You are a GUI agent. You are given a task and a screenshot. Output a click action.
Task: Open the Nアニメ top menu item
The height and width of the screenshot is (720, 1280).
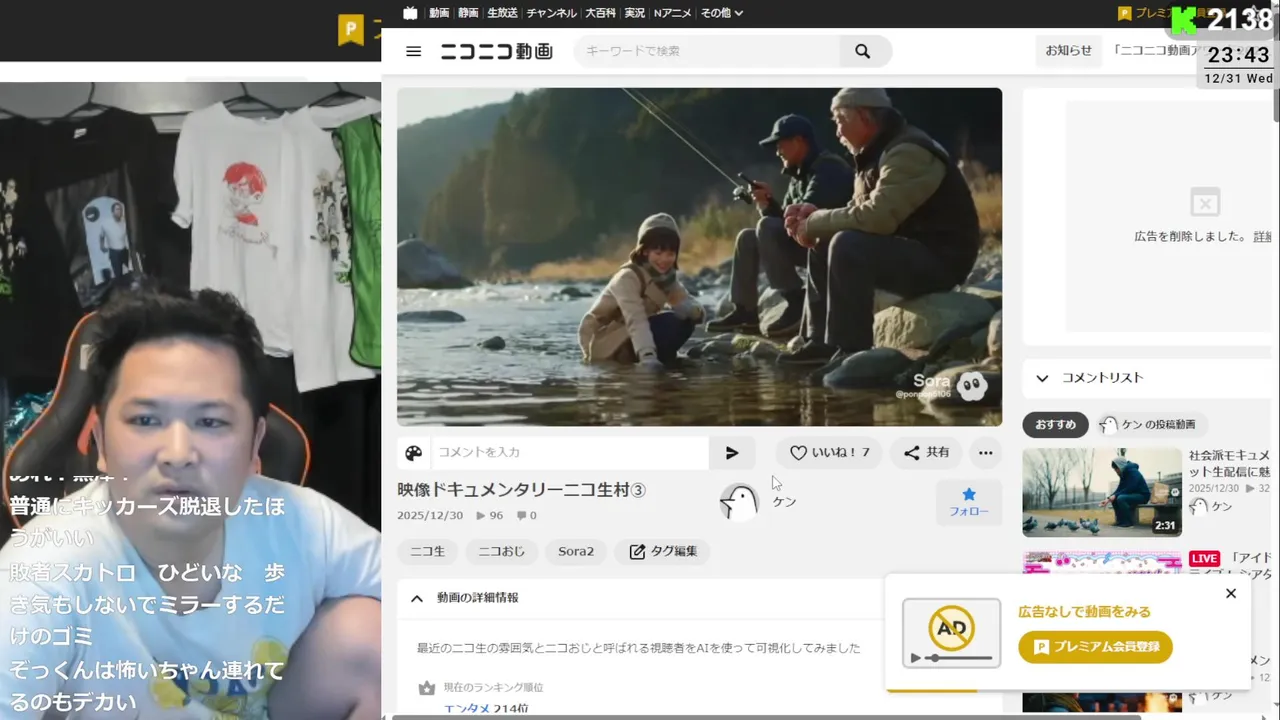[x=673, y=13]
